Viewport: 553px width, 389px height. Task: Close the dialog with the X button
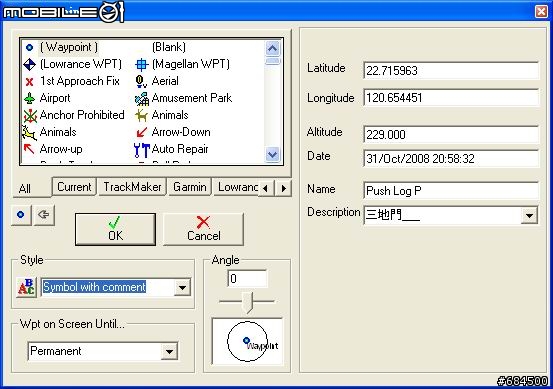click(x=541, y=11)
